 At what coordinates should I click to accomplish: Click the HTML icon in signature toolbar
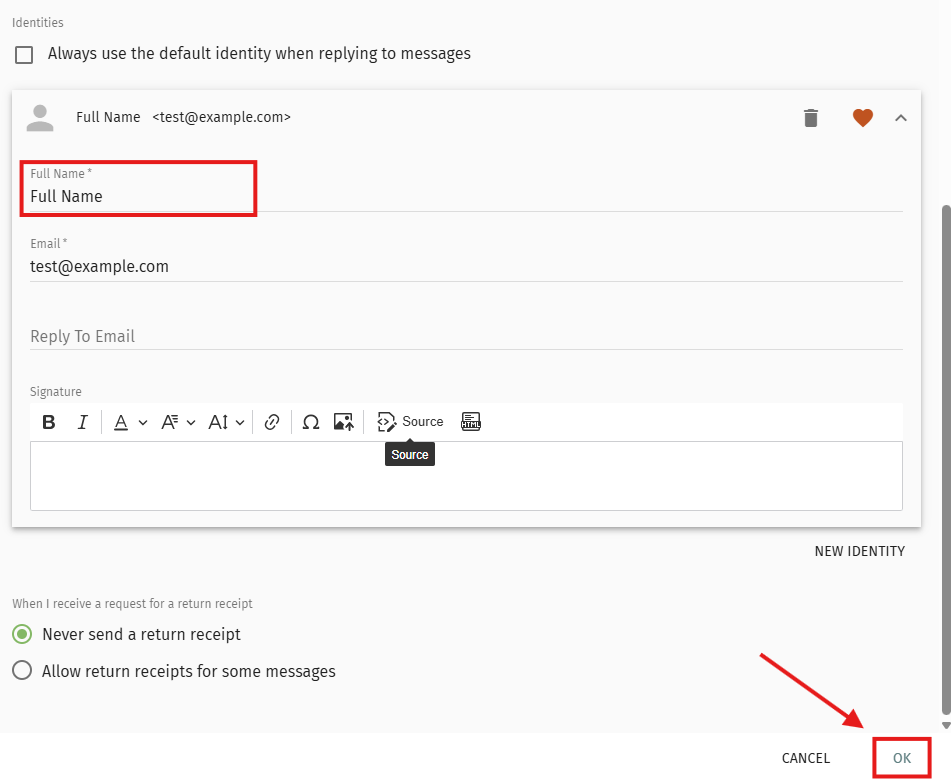471,422
